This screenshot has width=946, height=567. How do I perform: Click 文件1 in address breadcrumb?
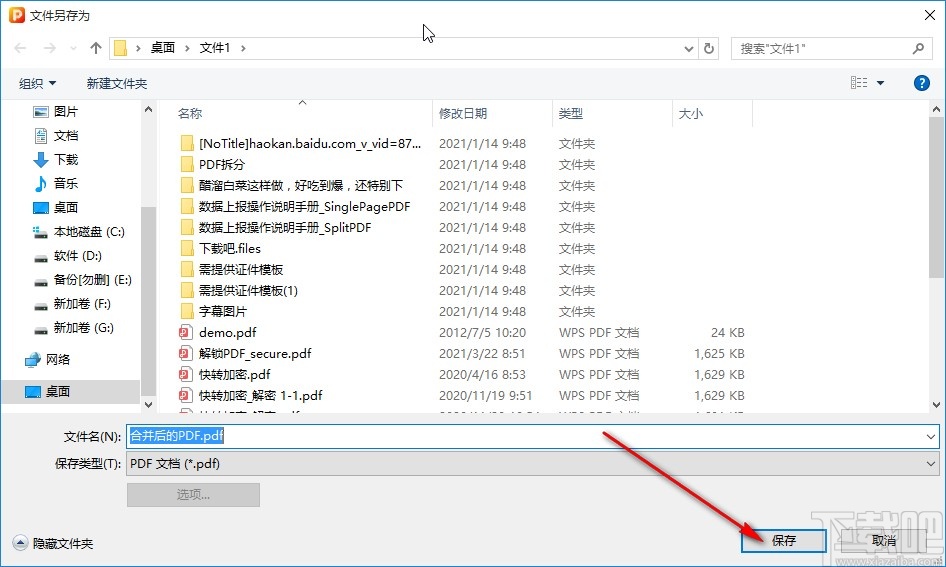215,48
